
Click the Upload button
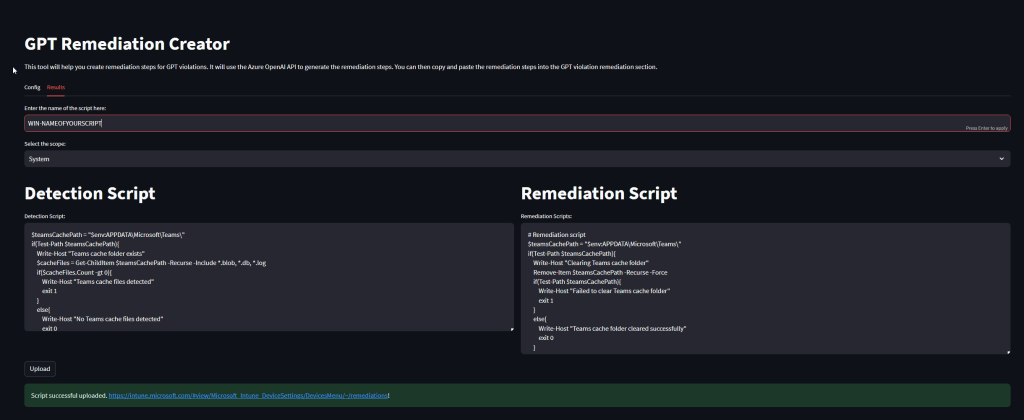[40, 369]
